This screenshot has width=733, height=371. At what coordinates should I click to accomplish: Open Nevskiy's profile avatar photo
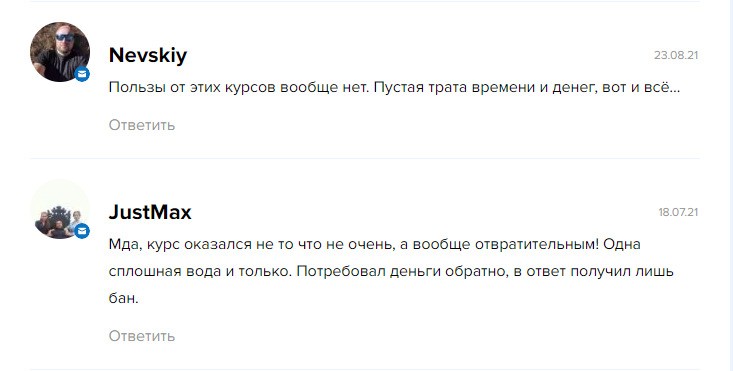click(x=60, y=51)
